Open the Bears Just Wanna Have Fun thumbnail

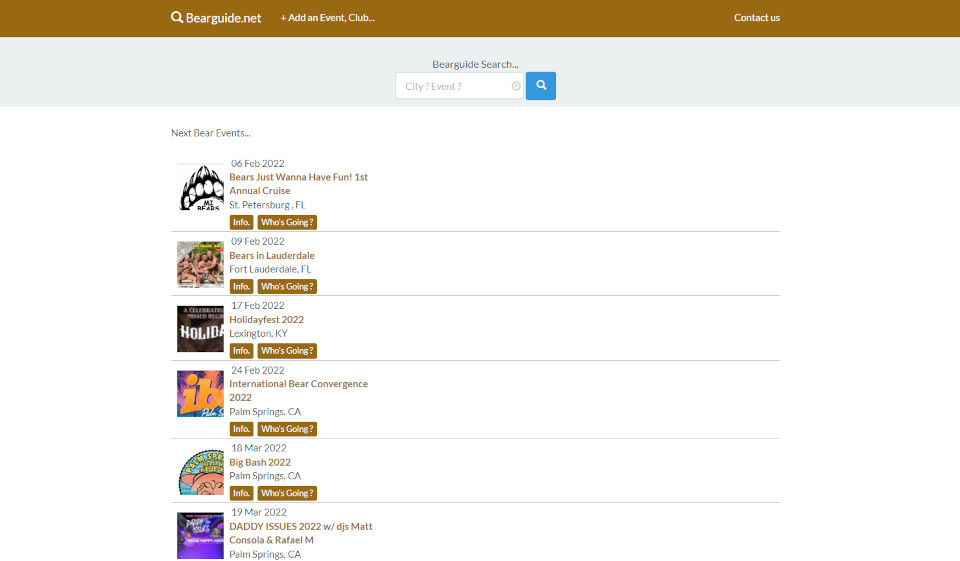point(201,188)
